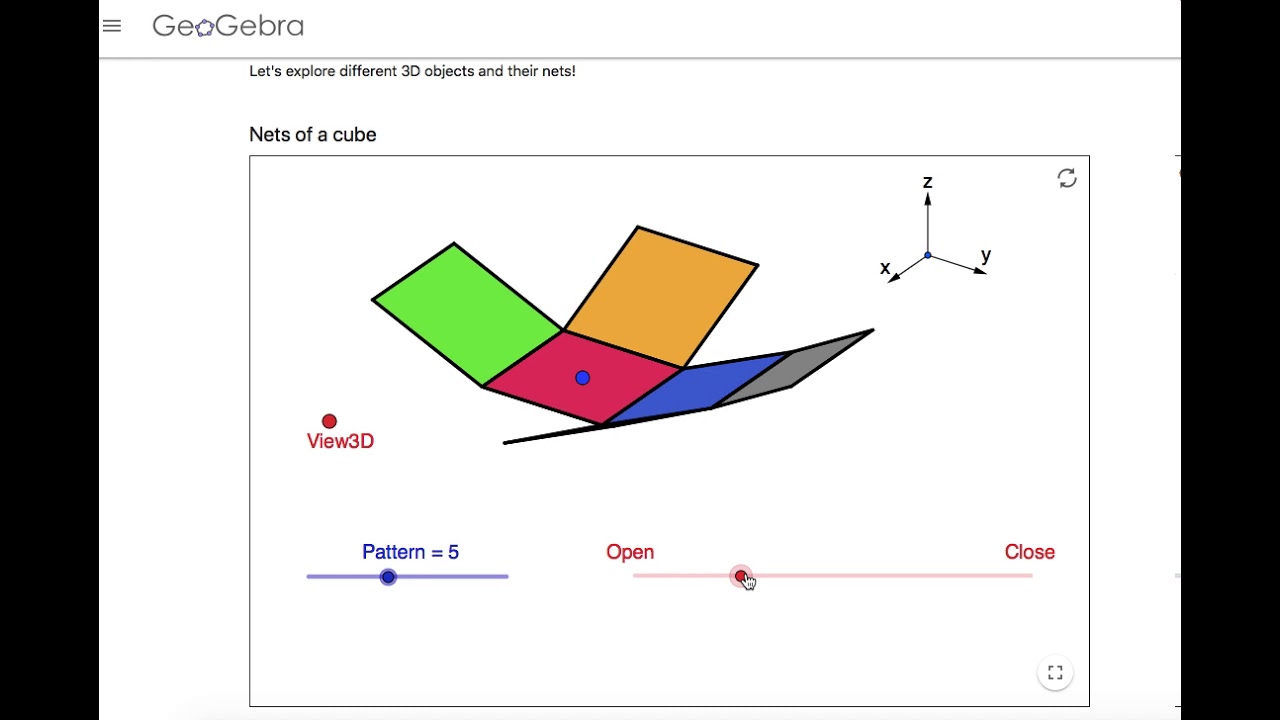Click the red handle on the Open/Close slider
Viewport: 1280px width, 720px height.
point(740,577)
